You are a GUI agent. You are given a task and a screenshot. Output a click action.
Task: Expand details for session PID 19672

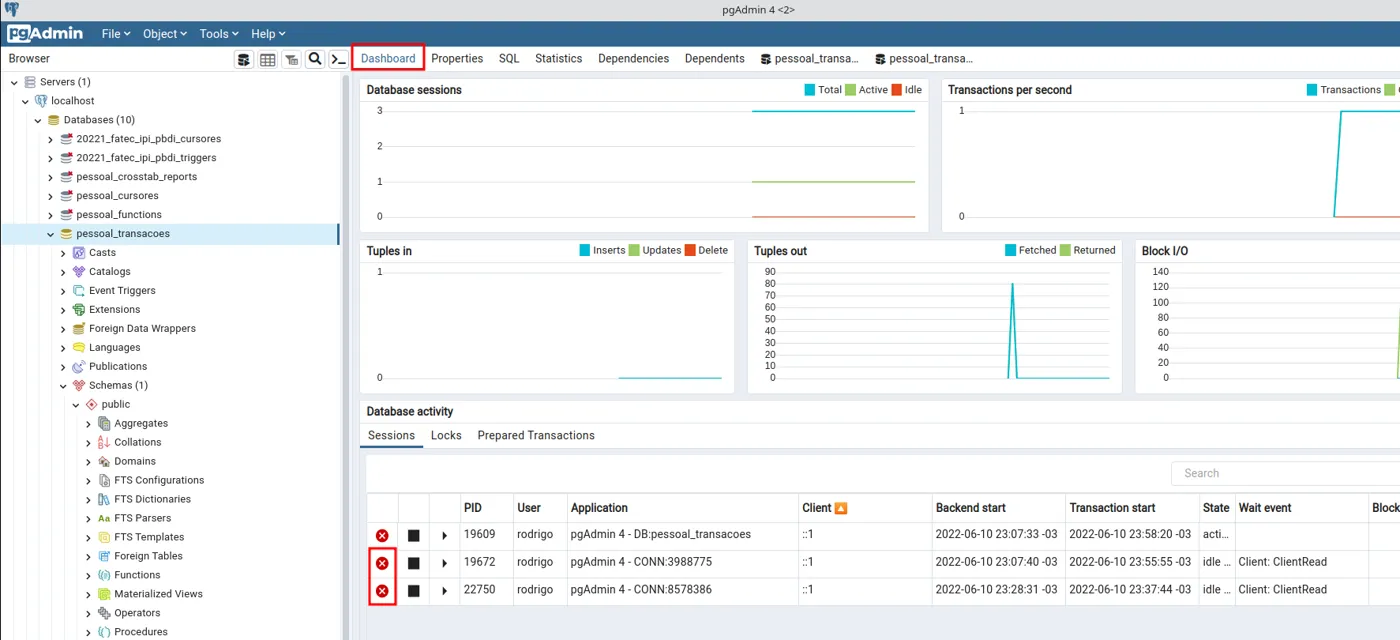[444, 563]
